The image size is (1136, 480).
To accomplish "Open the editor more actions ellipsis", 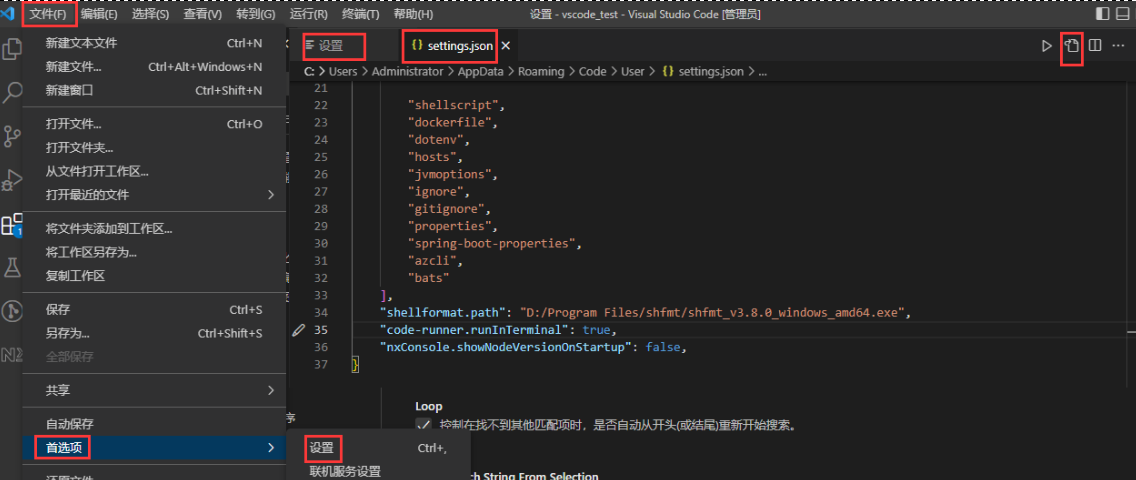I will click(x=1119, y=46).
